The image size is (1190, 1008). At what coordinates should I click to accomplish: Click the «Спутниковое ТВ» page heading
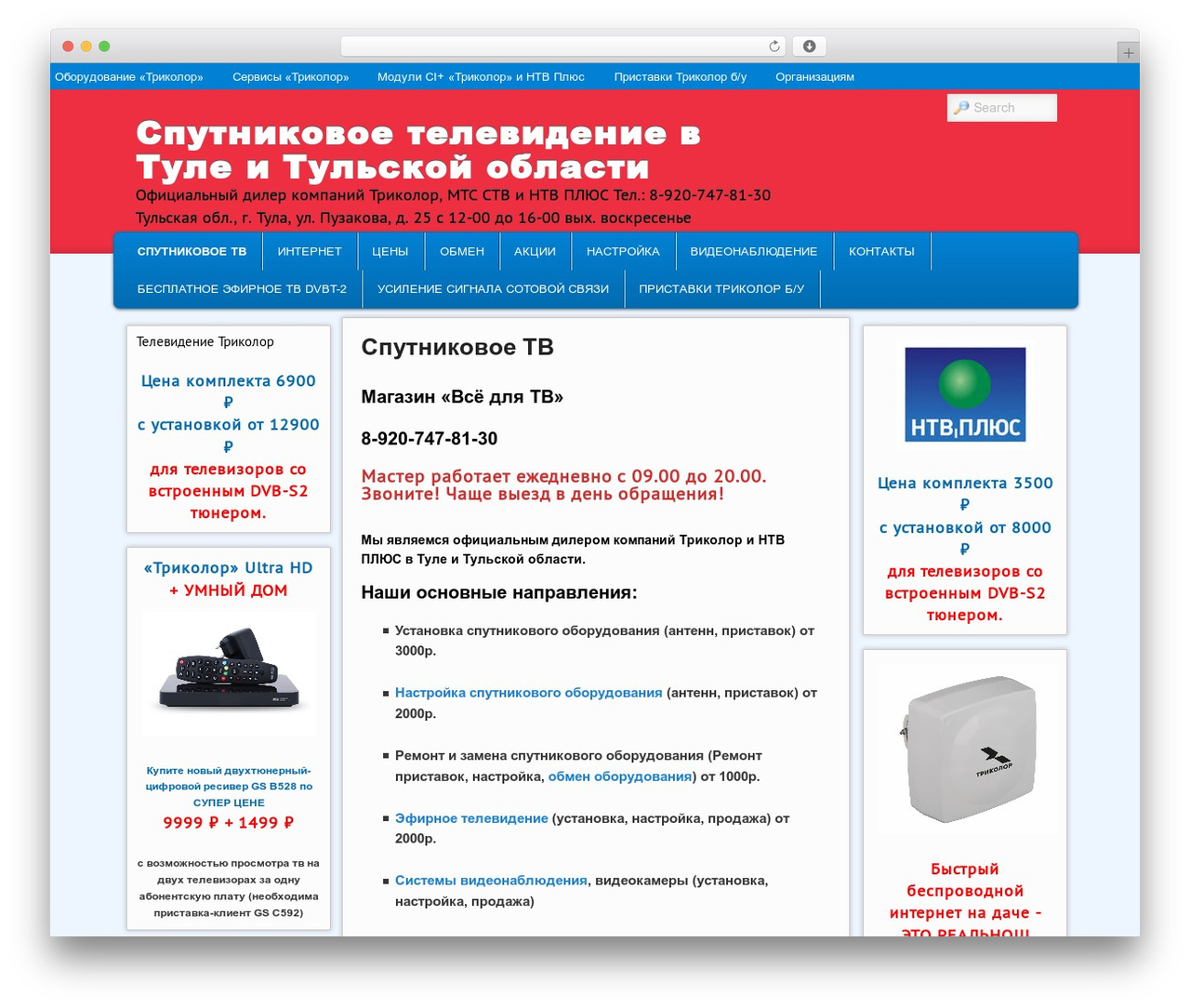click(457, 347)
